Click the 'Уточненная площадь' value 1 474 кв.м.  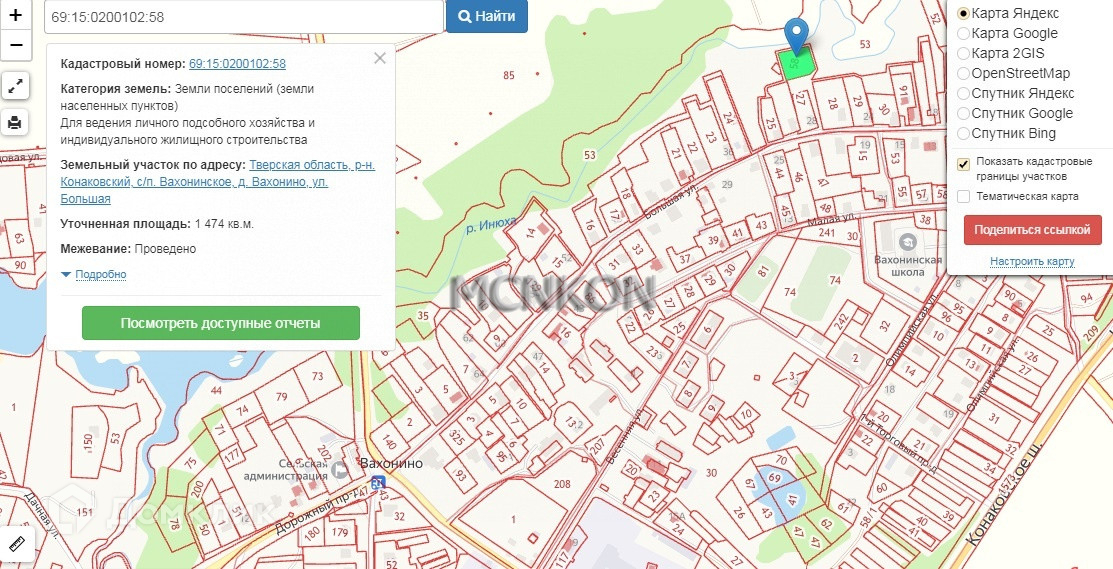224,224
